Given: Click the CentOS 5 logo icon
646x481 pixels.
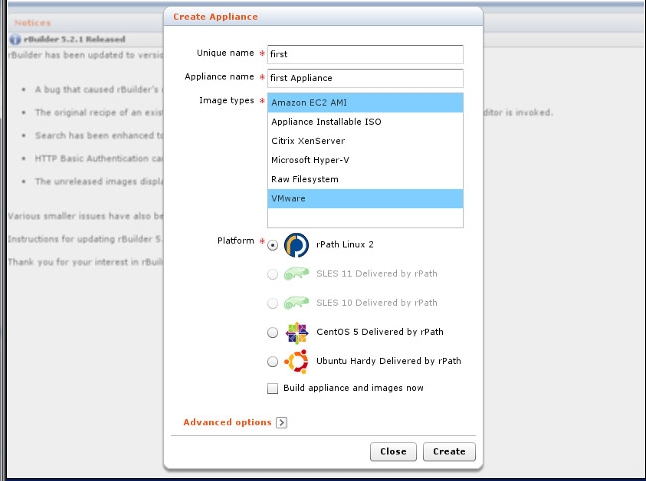Looking at the screenshot, I should pyautogui.click(x=297, y=333).
